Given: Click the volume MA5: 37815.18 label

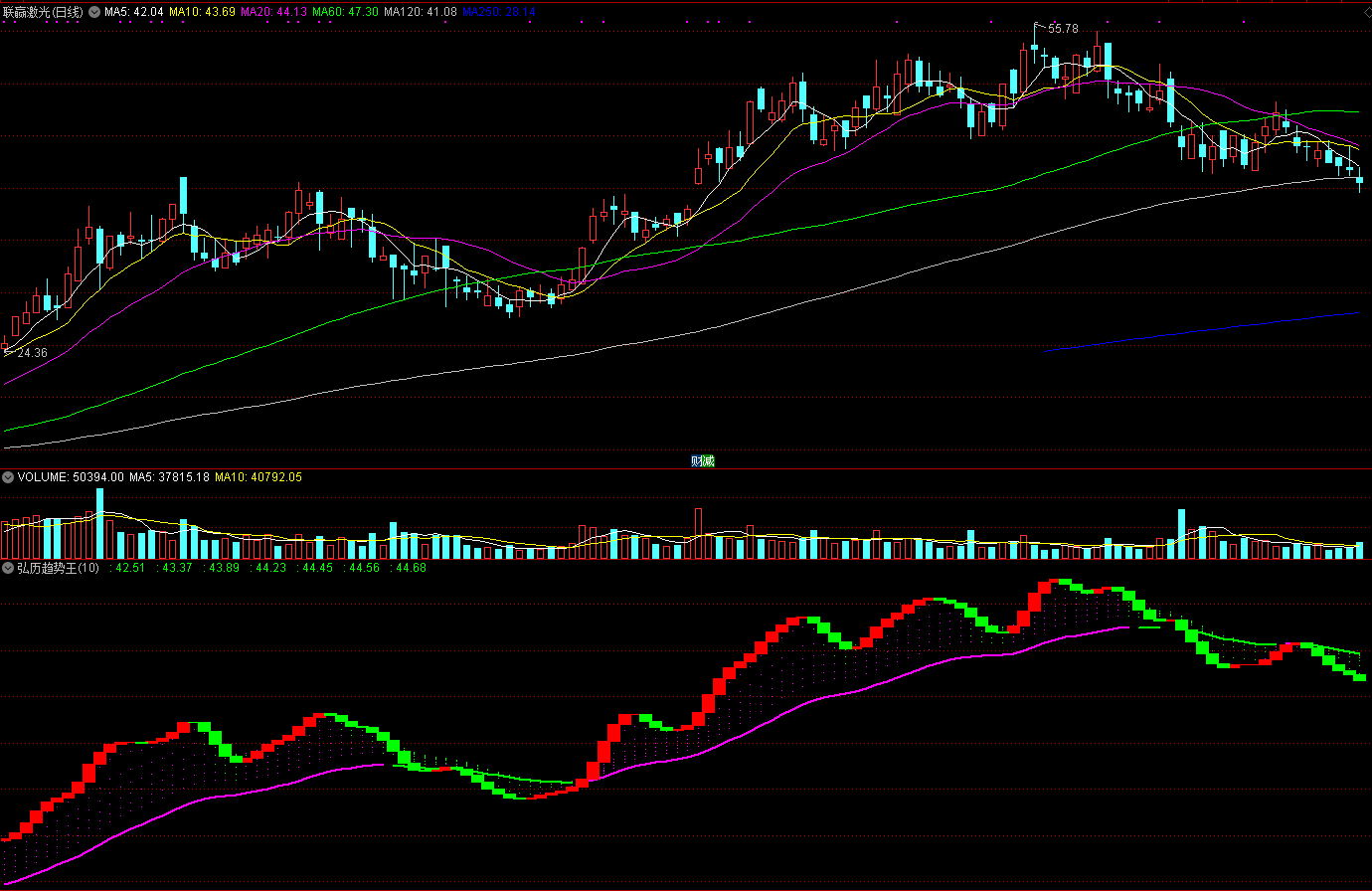Looking at the screenshot, I should [x=169, y=477].
